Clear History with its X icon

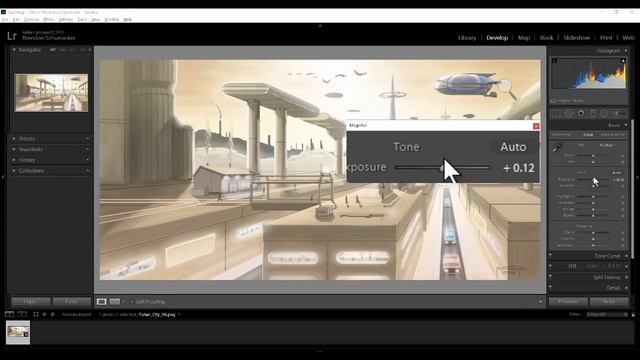pyautogui.click(x=87, y=160)
